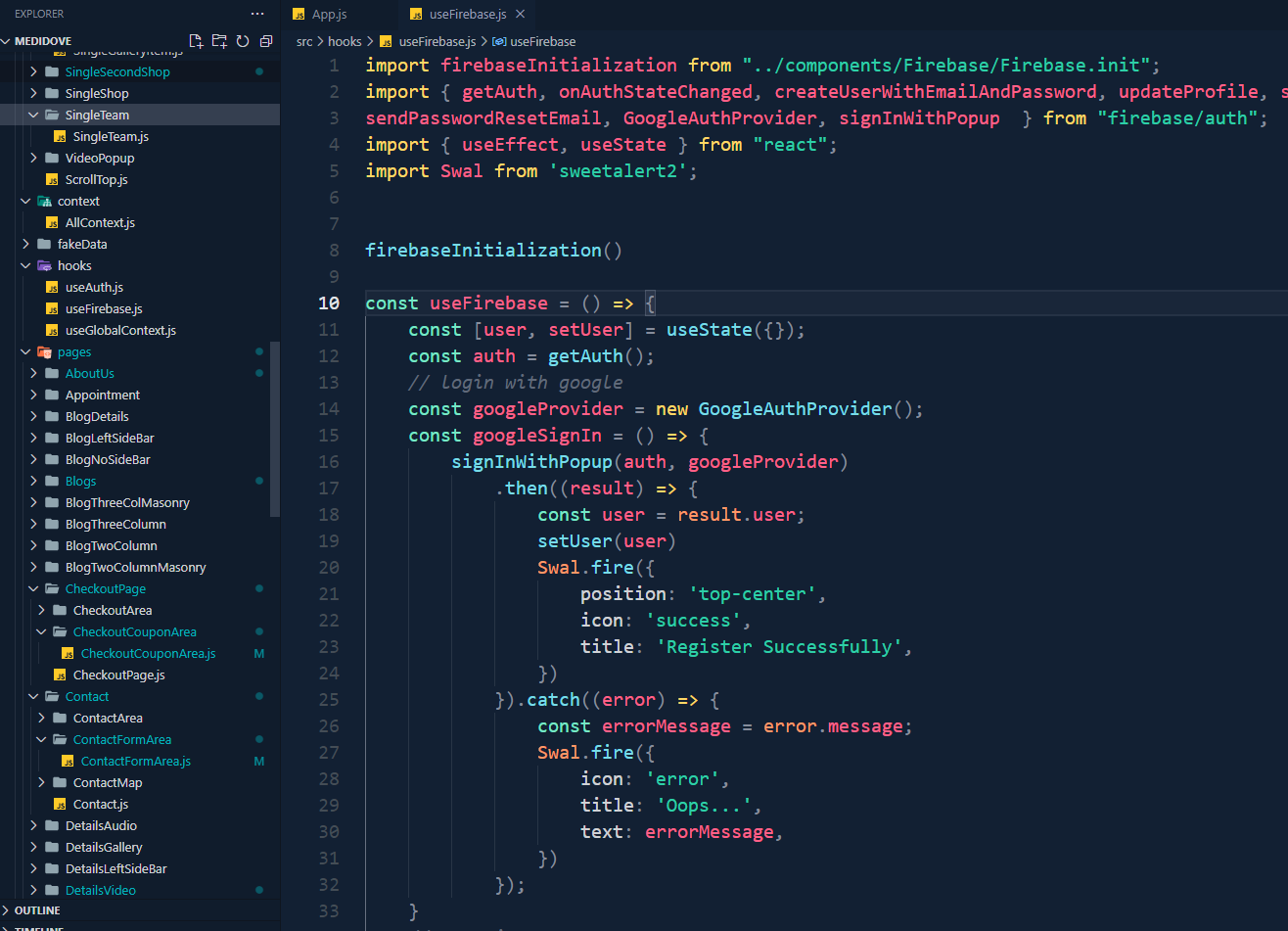This screenshot has height=931, width=1288.
Task: Open Contact.js file
Action: (101, 805)
